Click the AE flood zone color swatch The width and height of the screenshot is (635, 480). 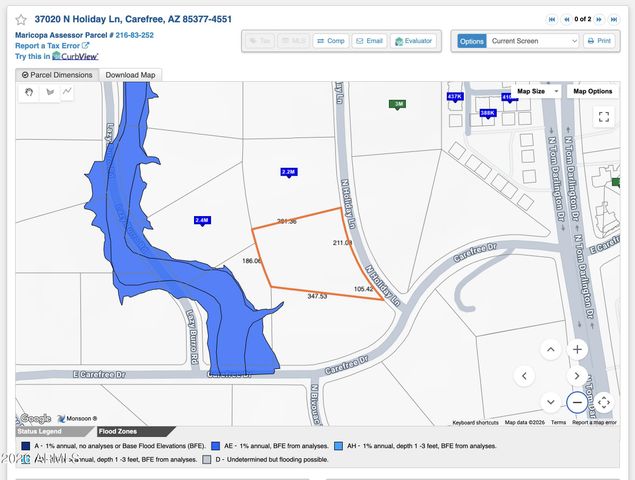(217, 446)
